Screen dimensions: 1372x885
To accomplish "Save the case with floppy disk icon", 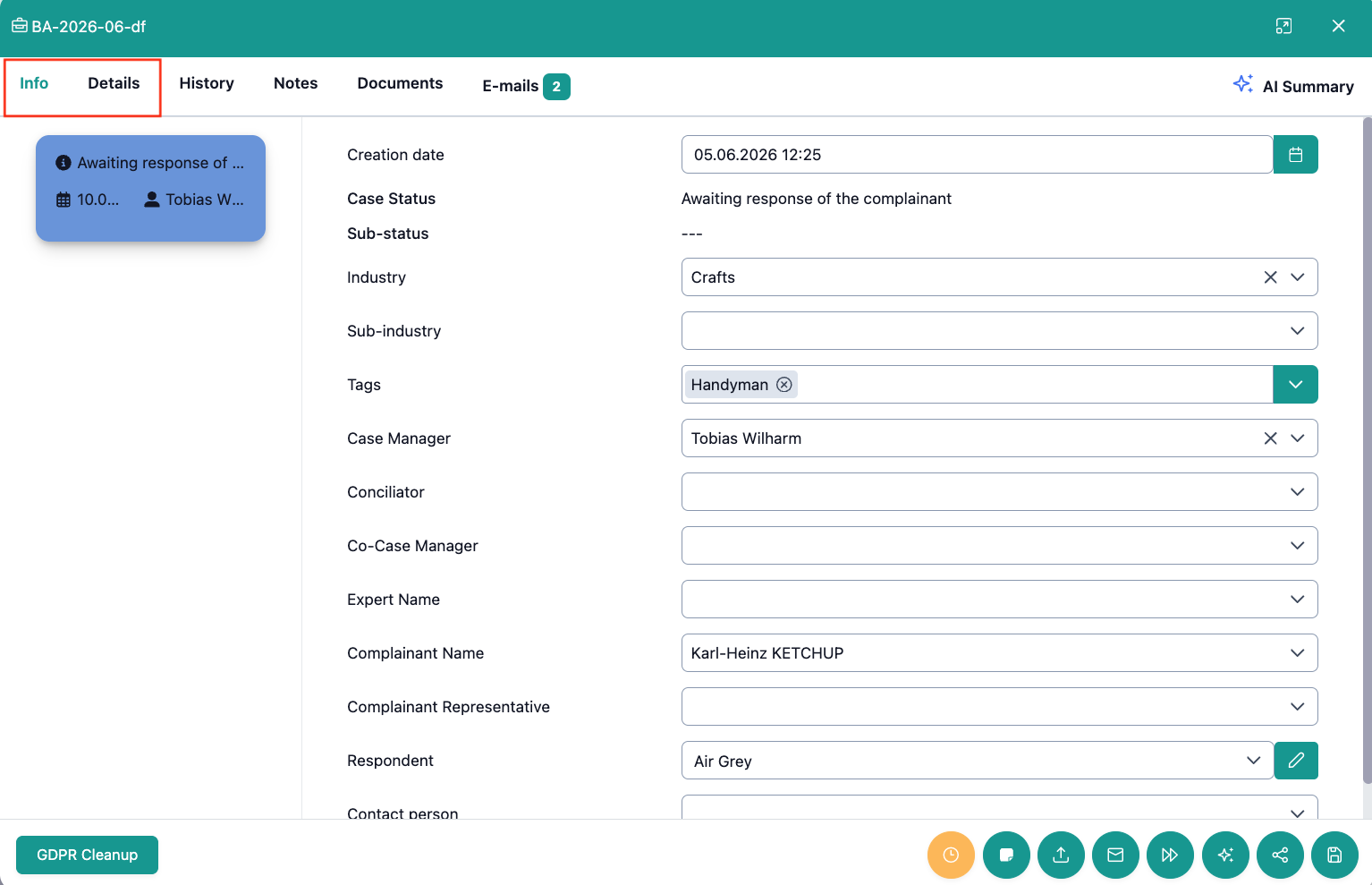I will coord(1334,855).
